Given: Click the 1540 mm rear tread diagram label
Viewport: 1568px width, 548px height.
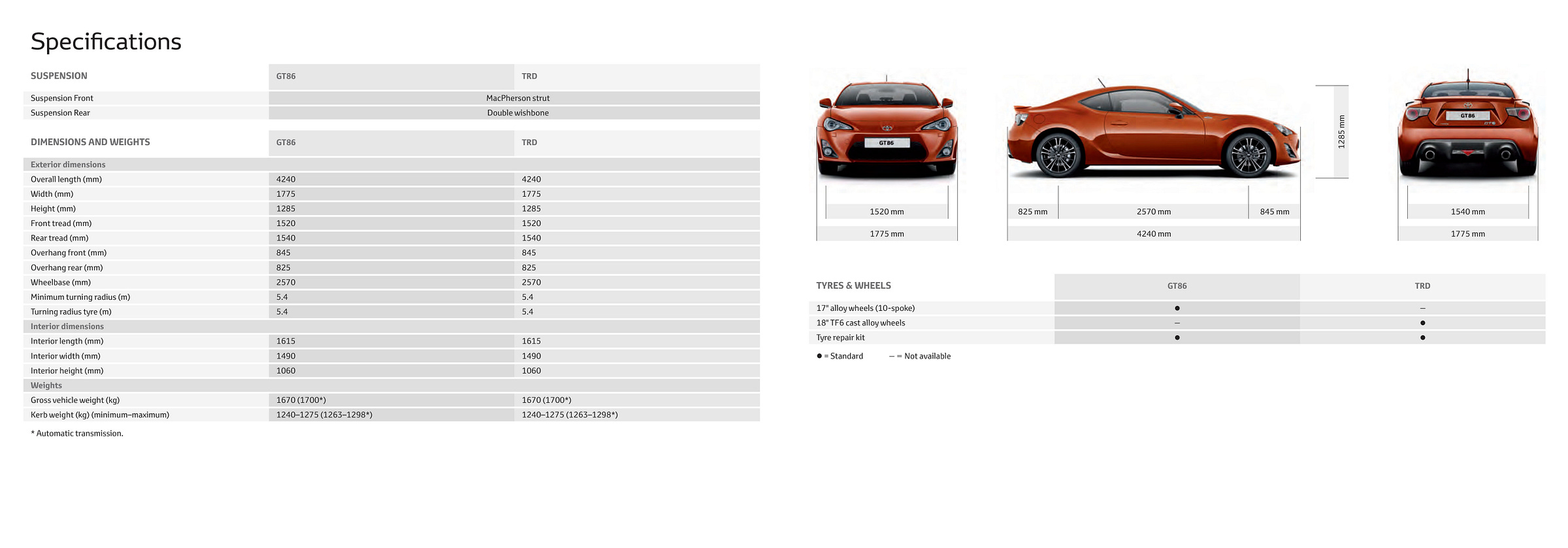Looking at the screenshot, I should click(x=1468, y=212).
